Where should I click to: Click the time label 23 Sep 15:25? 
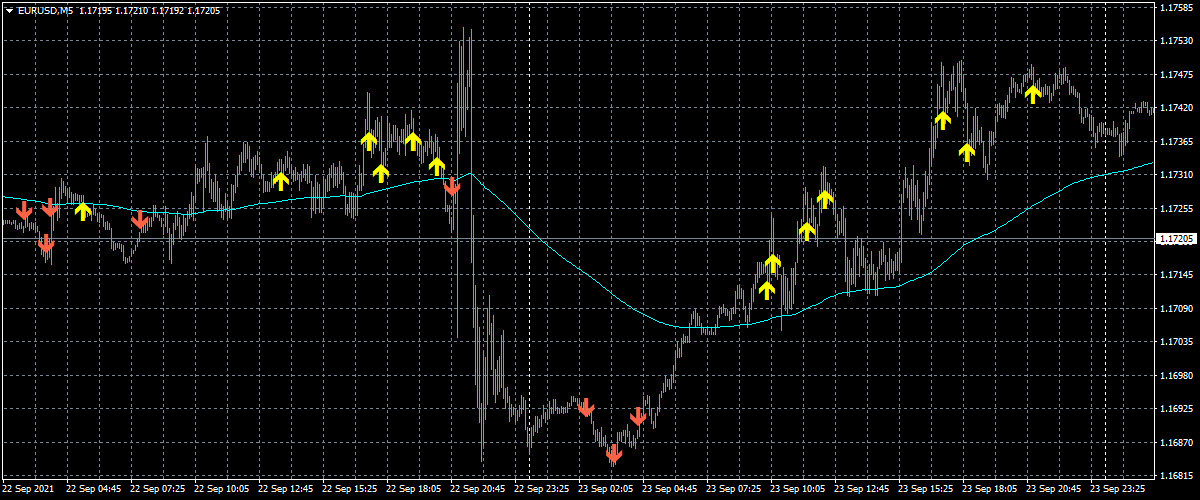[925, 490]
